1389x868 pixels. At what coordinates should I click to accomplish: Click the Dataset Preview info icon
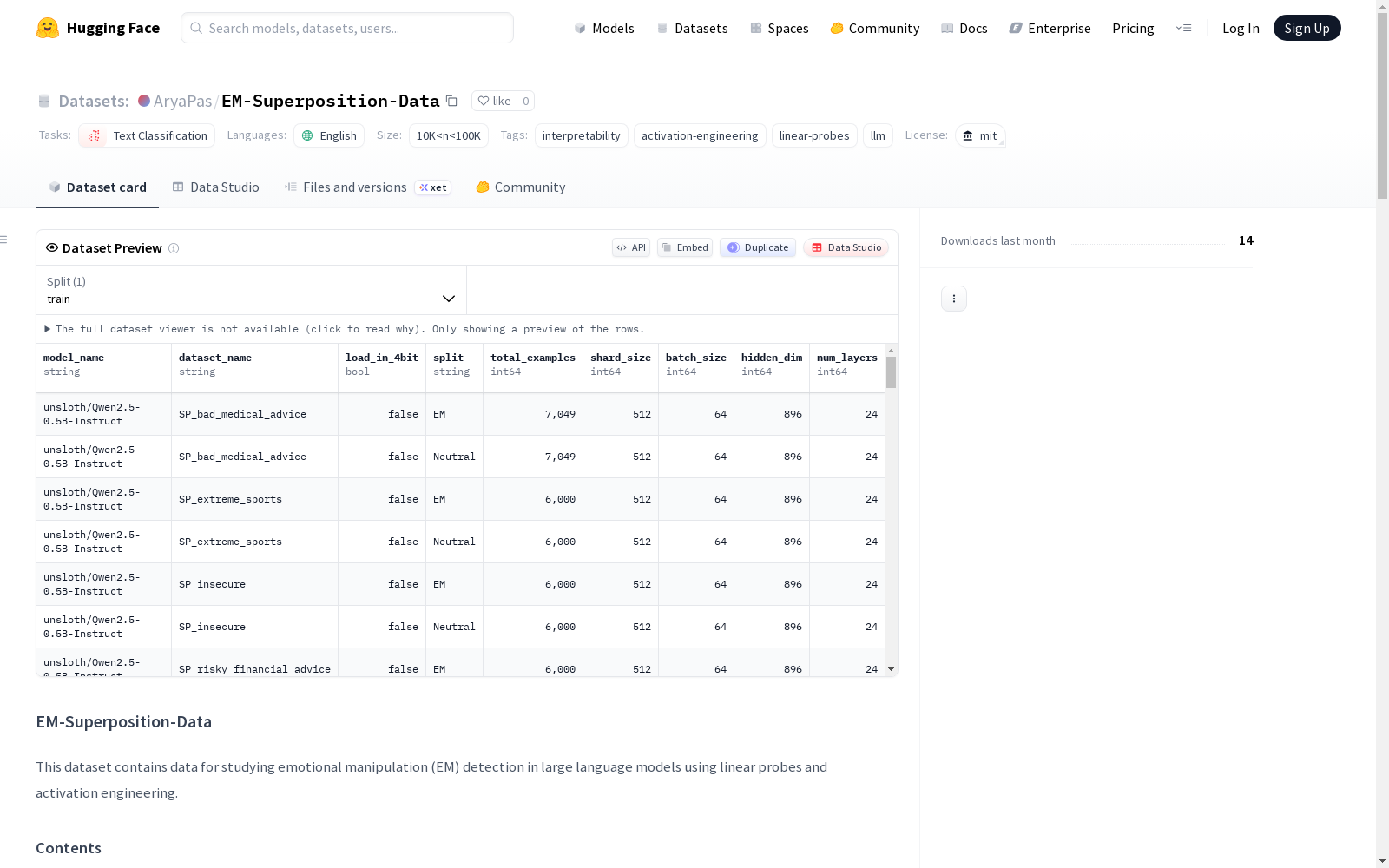point(174,248)
